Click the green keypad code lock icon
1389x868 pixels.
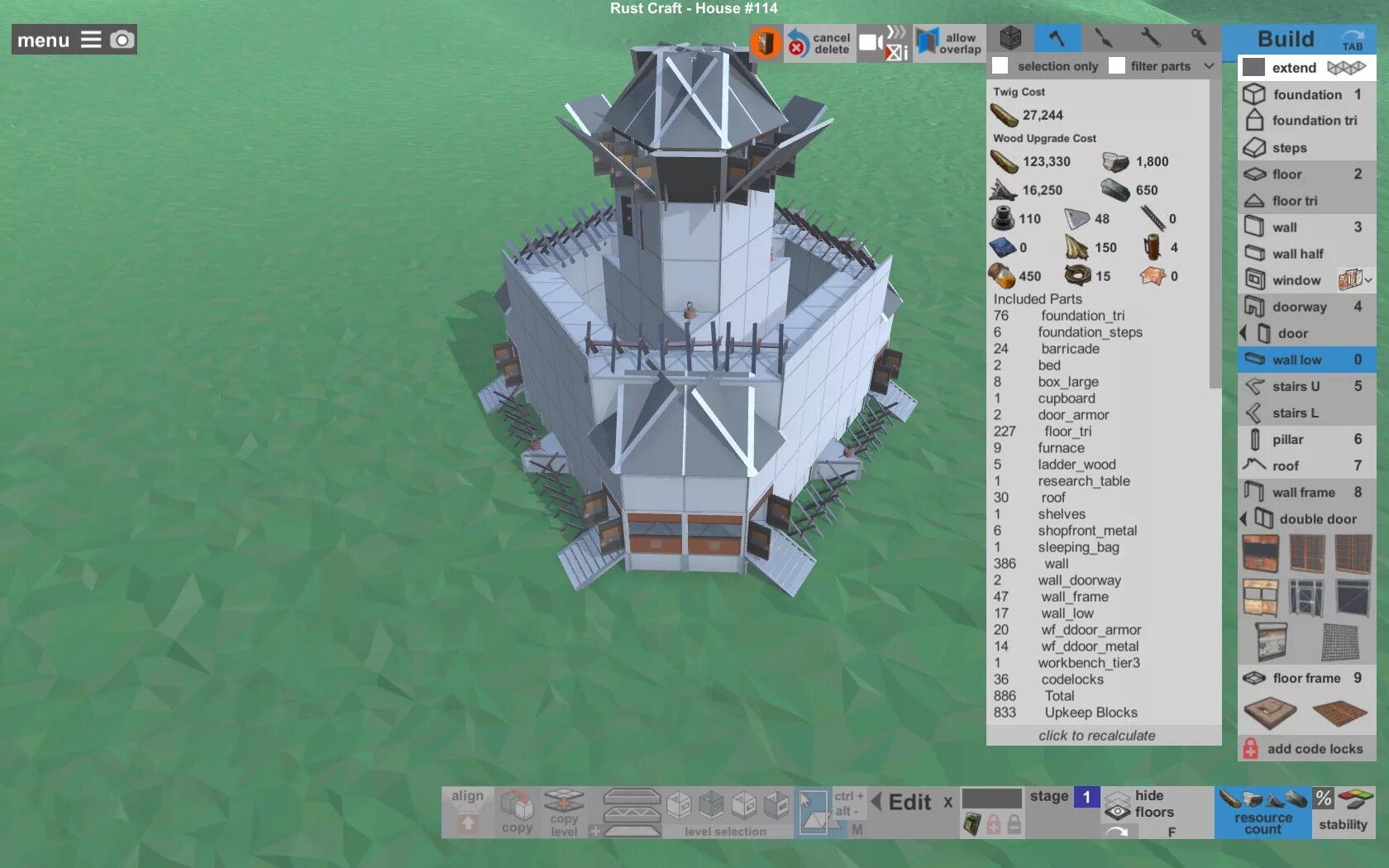973,824
